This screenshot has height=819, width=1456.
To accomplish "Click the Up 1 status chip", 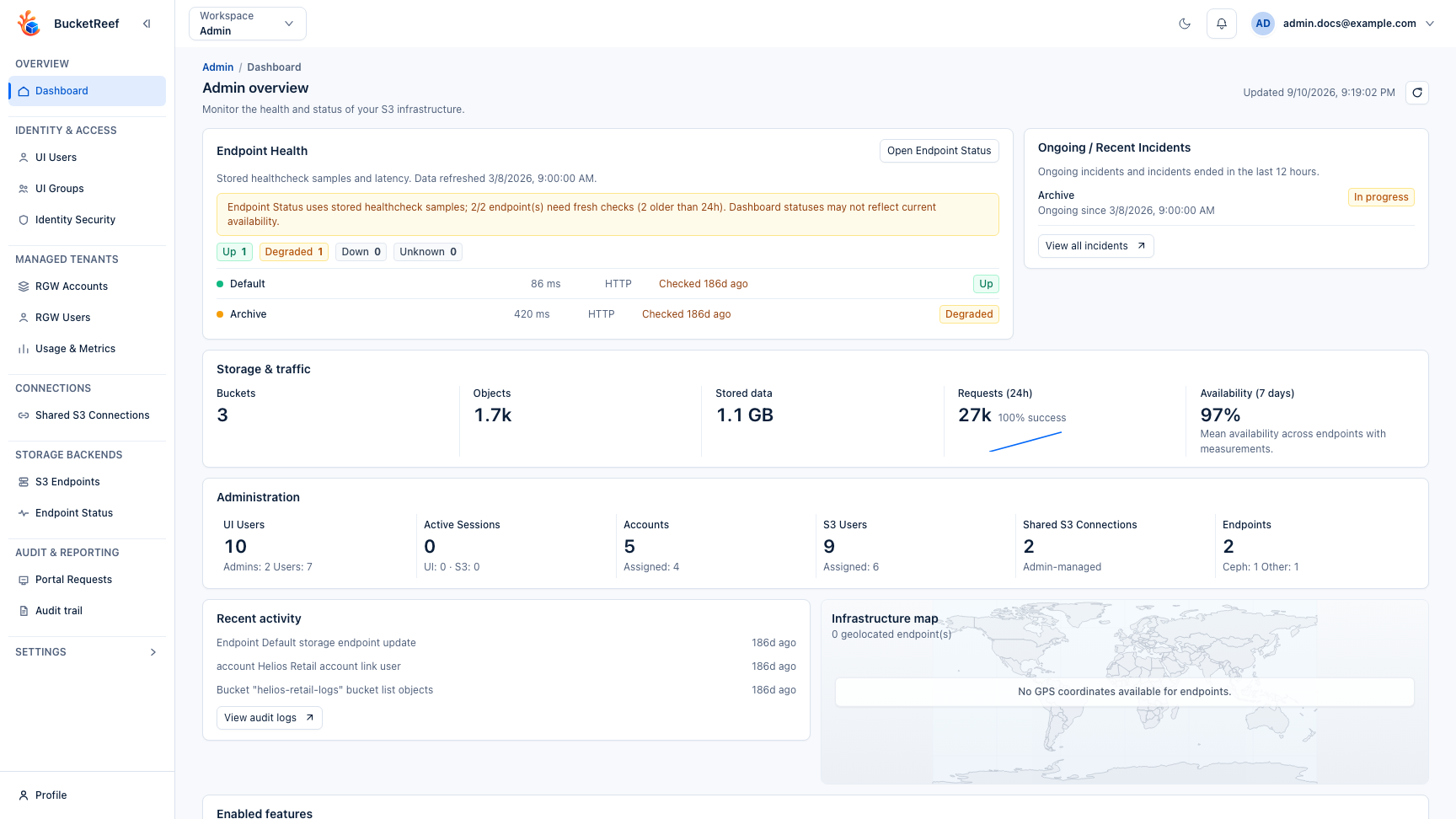I will [x=235, y=252].
